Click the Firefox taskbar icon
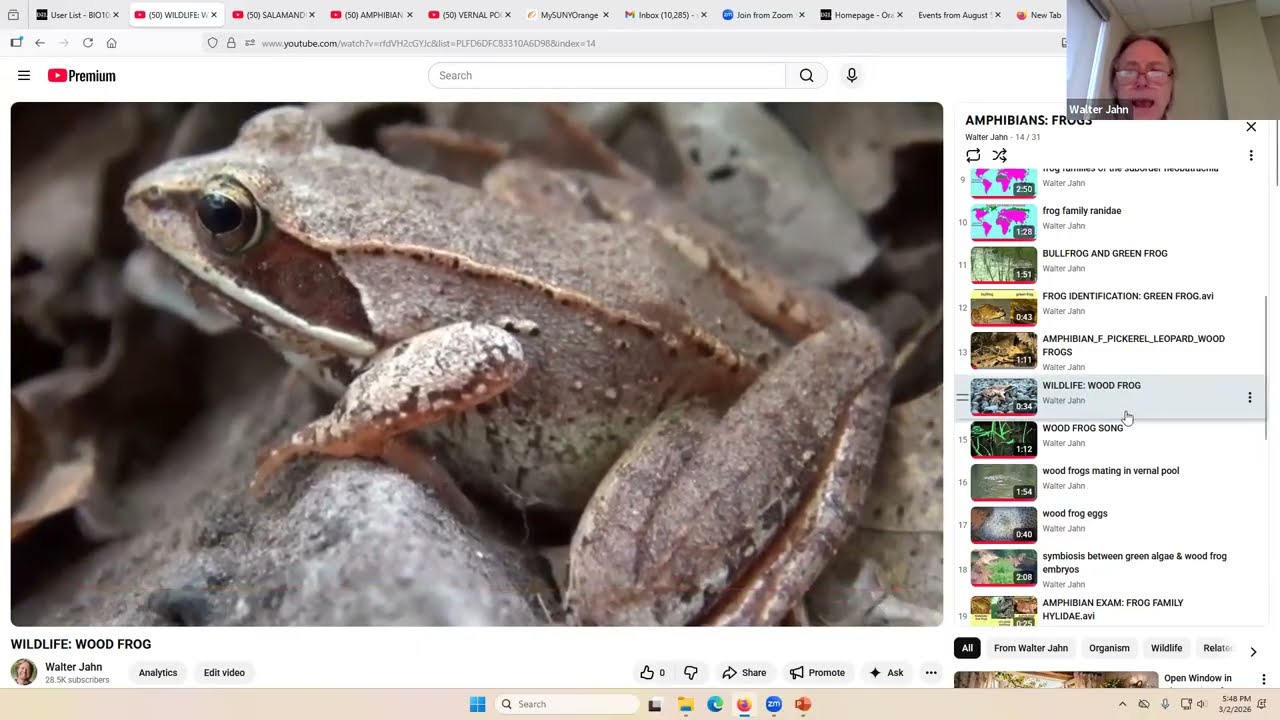The image size is (1280, 720). tap(744, 704)
